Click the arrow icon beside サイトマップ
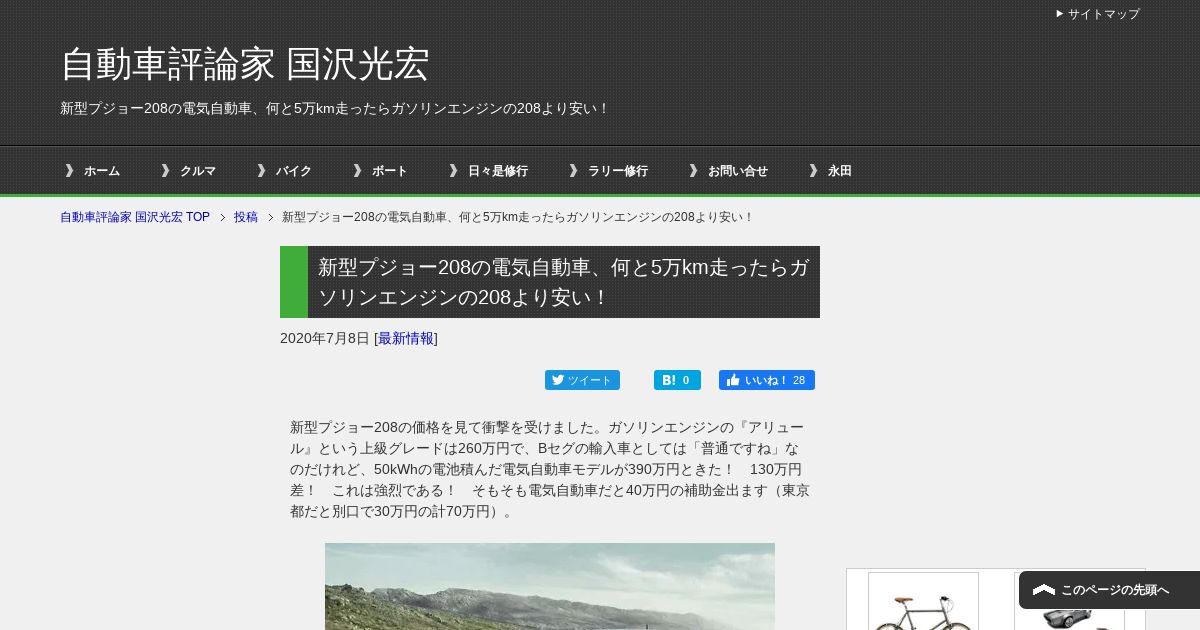The image size is (1200, 630). tap(1060, 14)
